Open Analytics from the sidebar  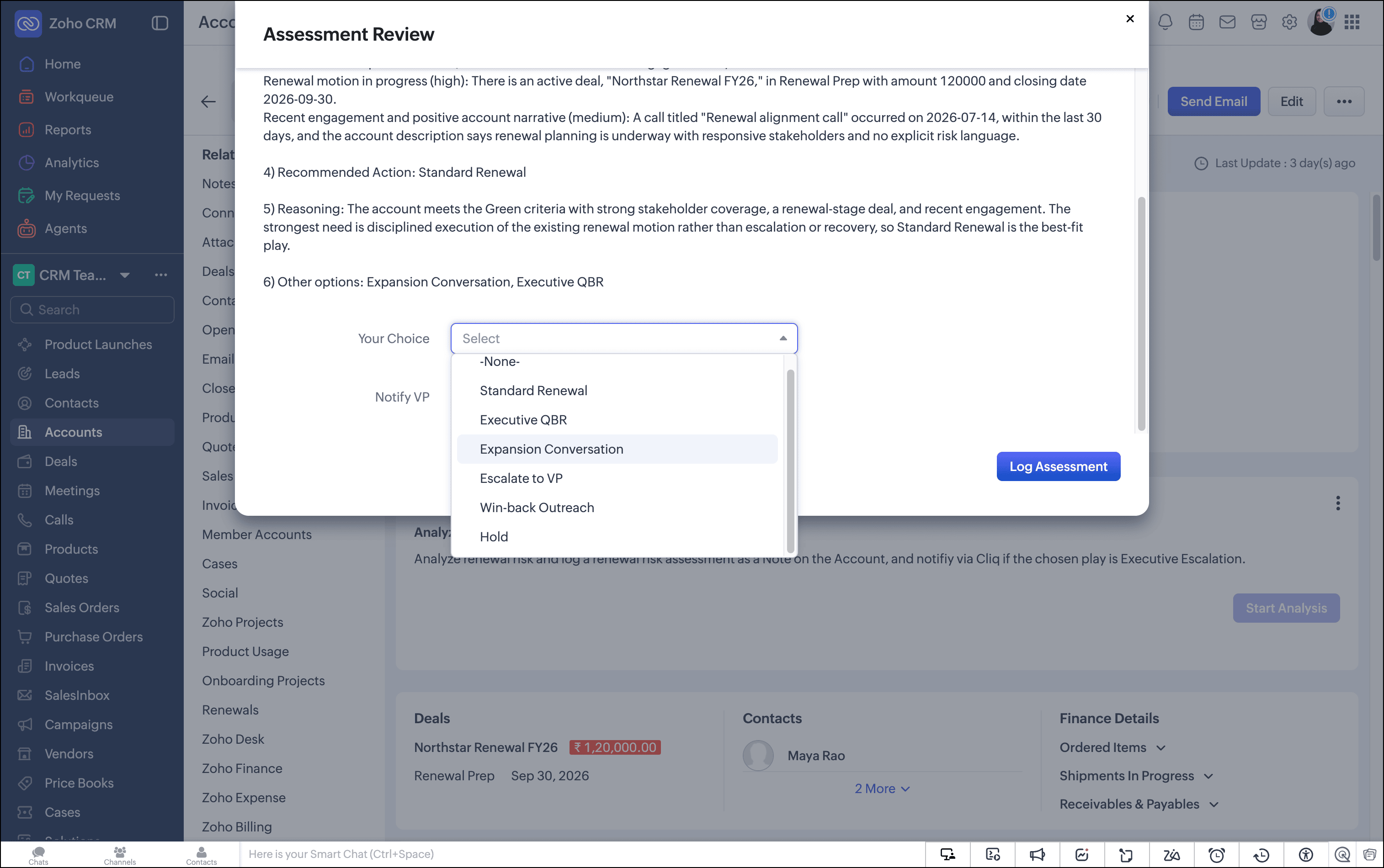tap(72, 163)
